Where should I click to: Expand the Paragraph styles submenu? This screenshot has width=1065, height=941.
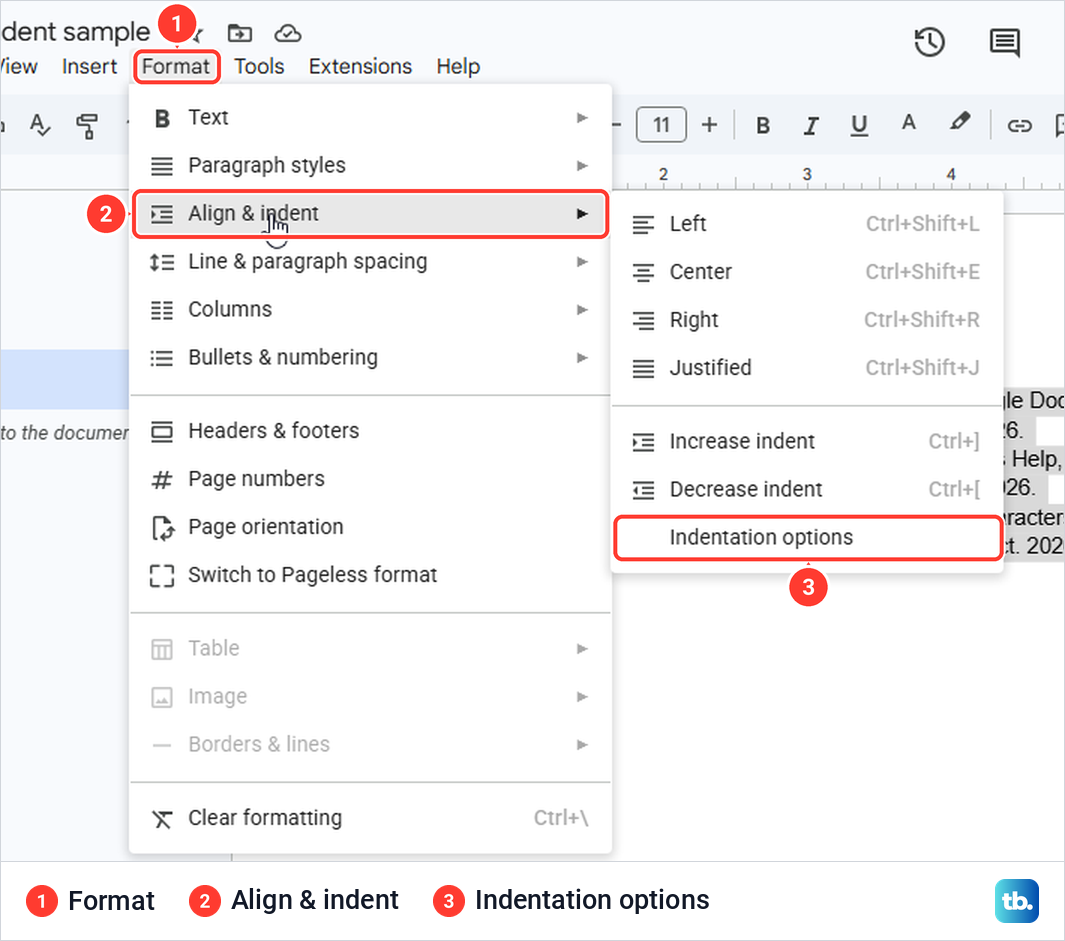pos(370,166)
